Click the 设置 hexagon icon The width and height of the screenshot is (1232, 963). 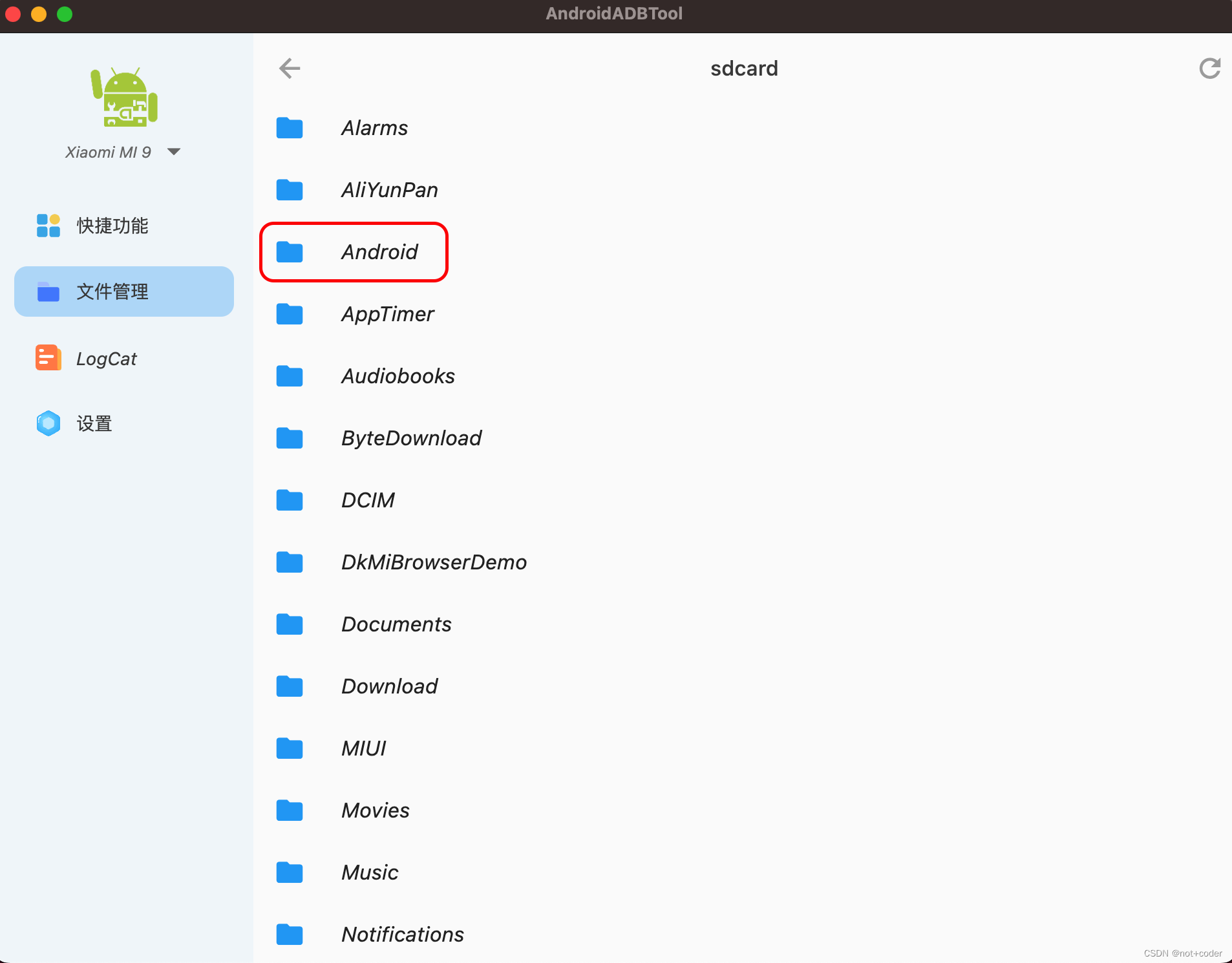click(x=48, y=423)
